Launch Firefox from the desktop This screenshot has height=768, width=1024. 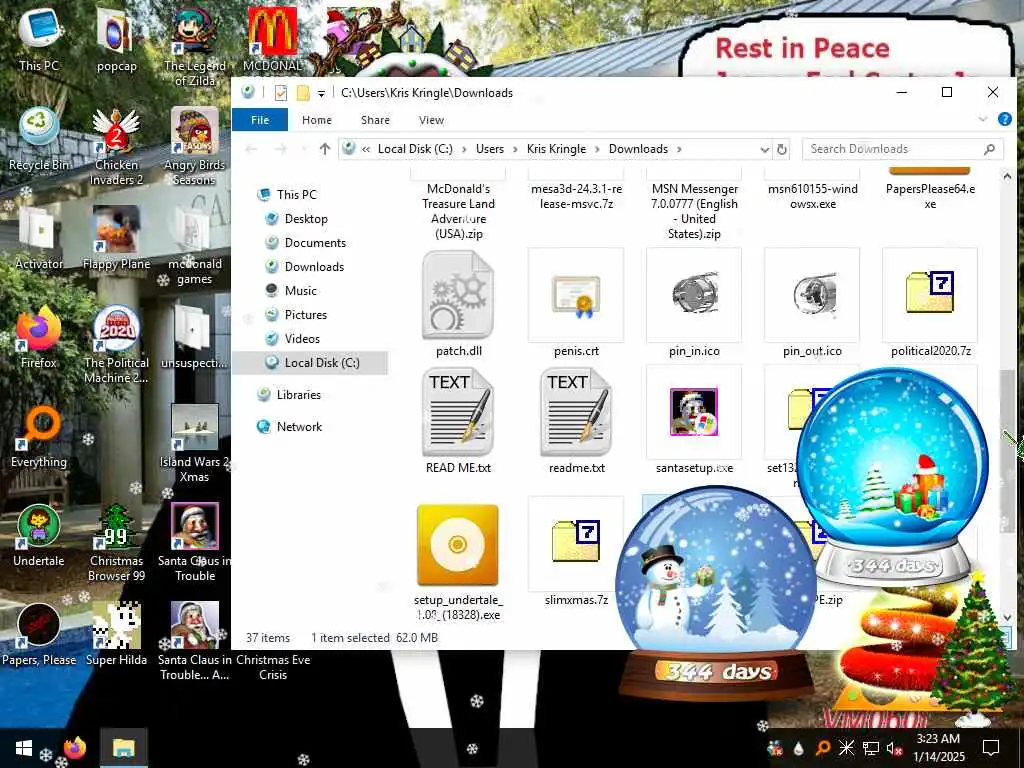tap(39, 337)
